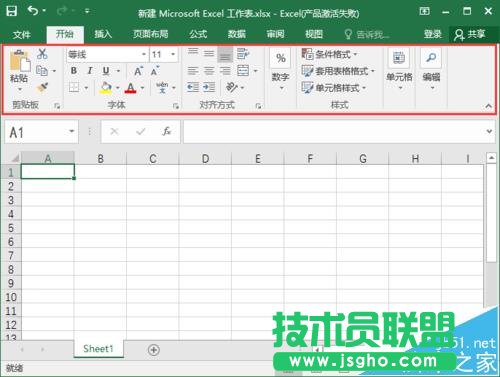Open 条件格式 conditional formatting
This screenshot has width=500, height=377.
[x=329, y=54]
